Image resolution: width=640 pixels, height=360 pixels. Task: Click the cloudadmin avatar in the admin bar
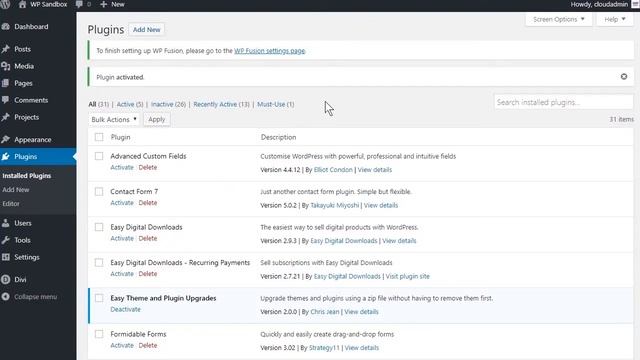click(636, 4)
